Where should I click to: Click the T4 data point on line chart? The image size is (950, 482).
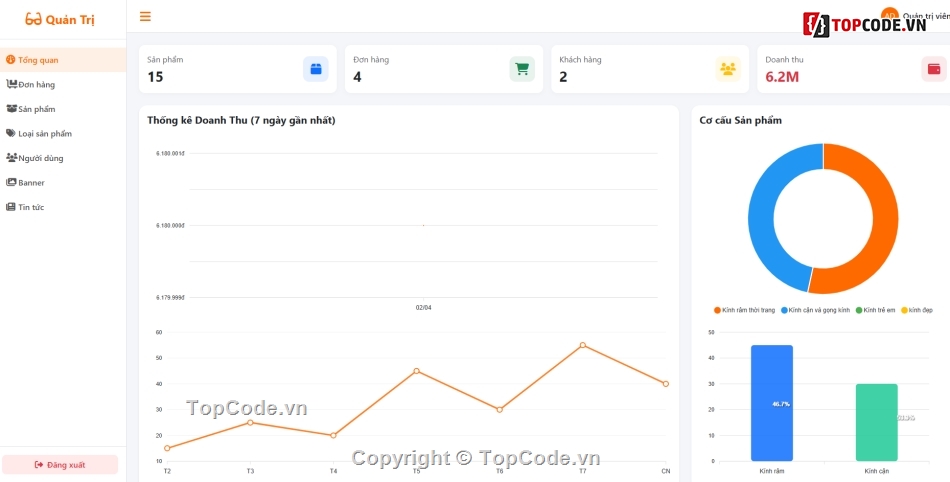coord(333,435)
